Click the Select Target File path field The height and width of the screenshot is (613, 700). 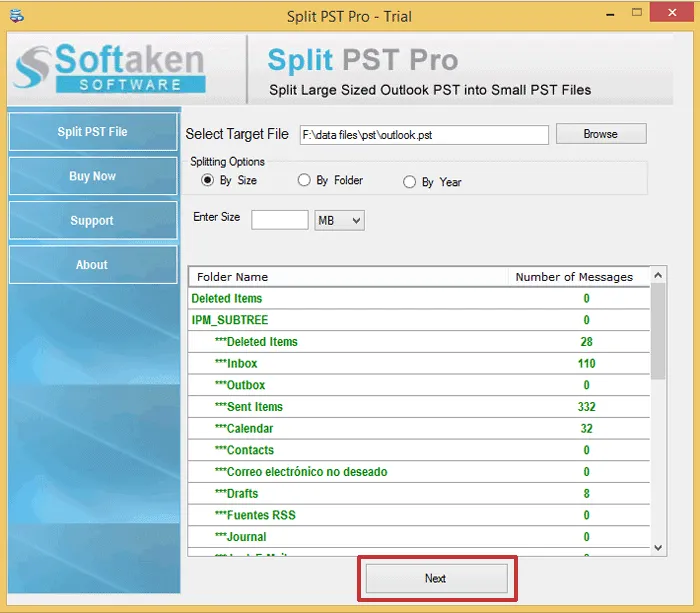point(424,135)
